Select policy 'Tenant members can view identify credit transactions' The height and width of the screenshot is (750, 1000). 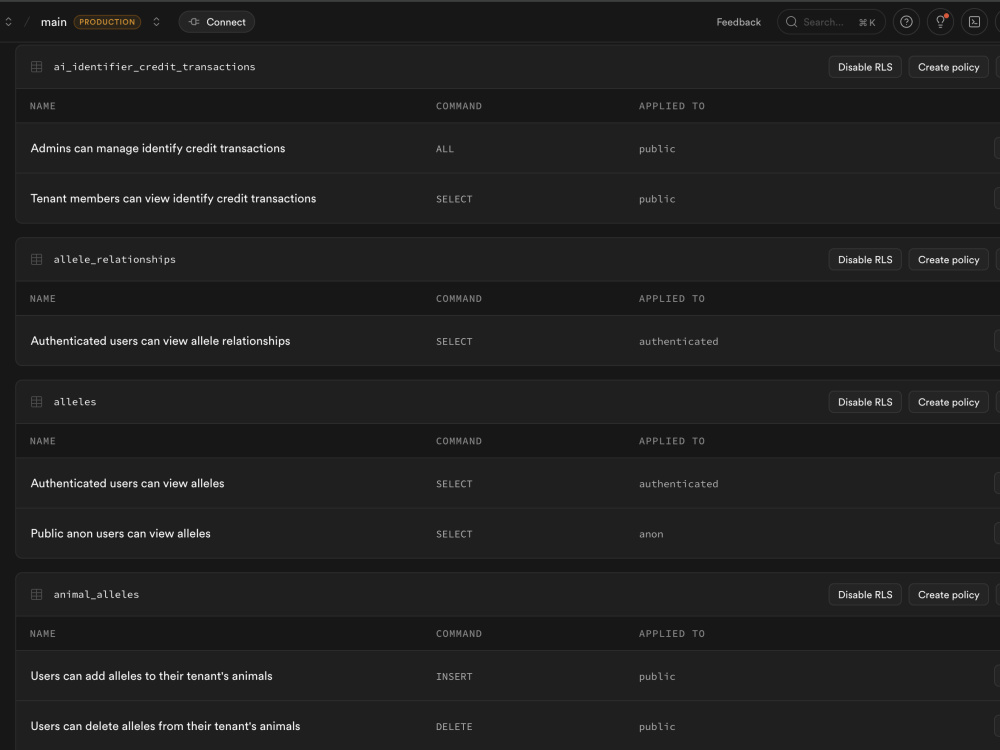pos(173,198)
